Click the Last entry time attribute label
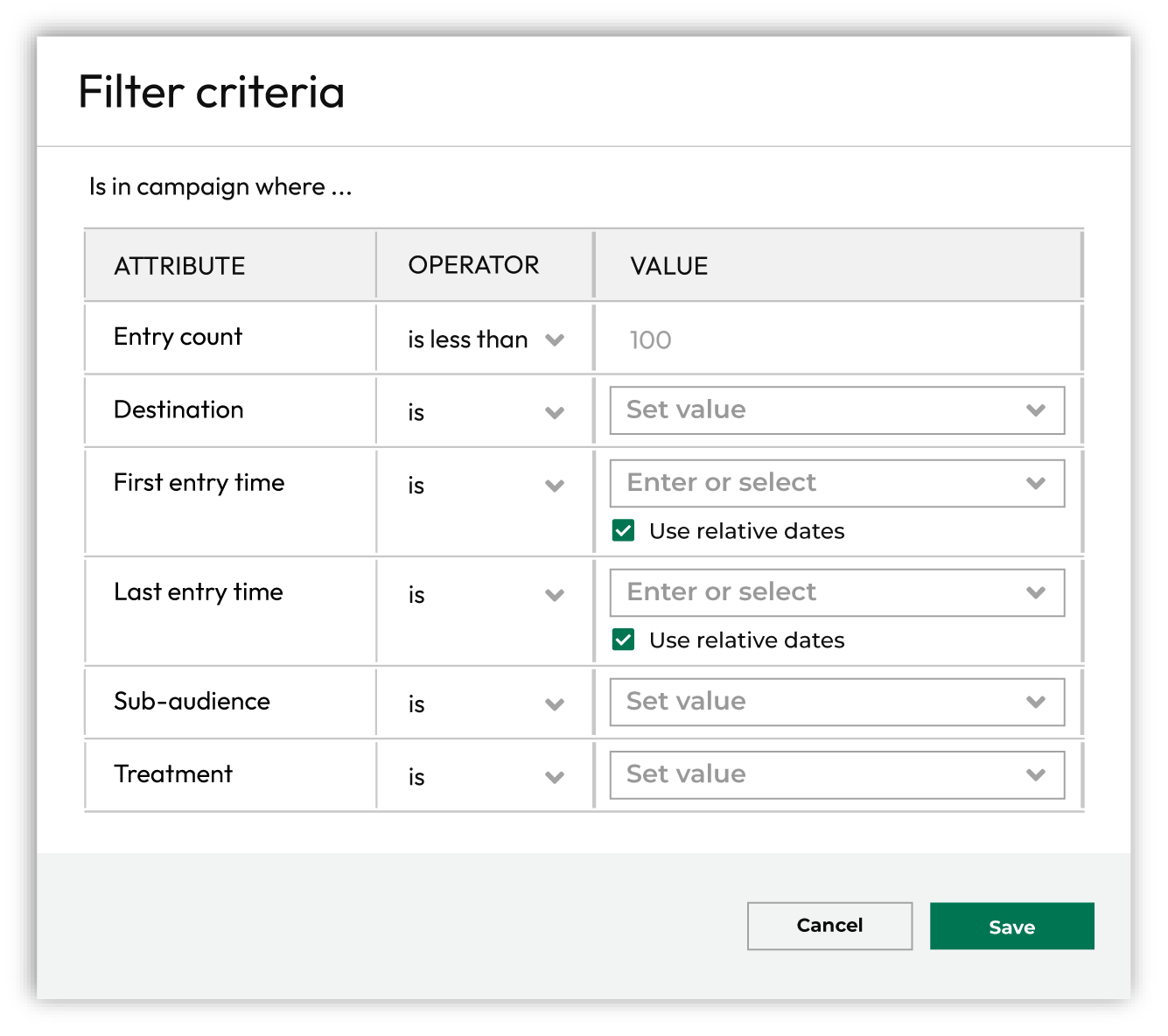 click(x=198, y=592)
